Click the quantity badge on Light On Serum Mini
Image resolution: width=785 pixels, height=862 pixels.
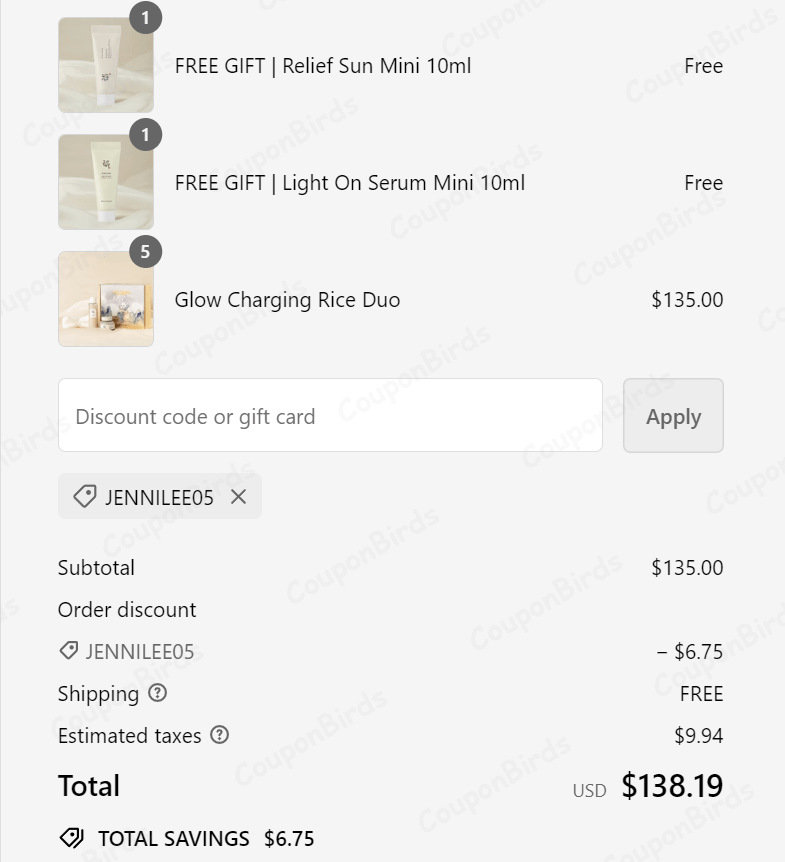pos(146,135)
